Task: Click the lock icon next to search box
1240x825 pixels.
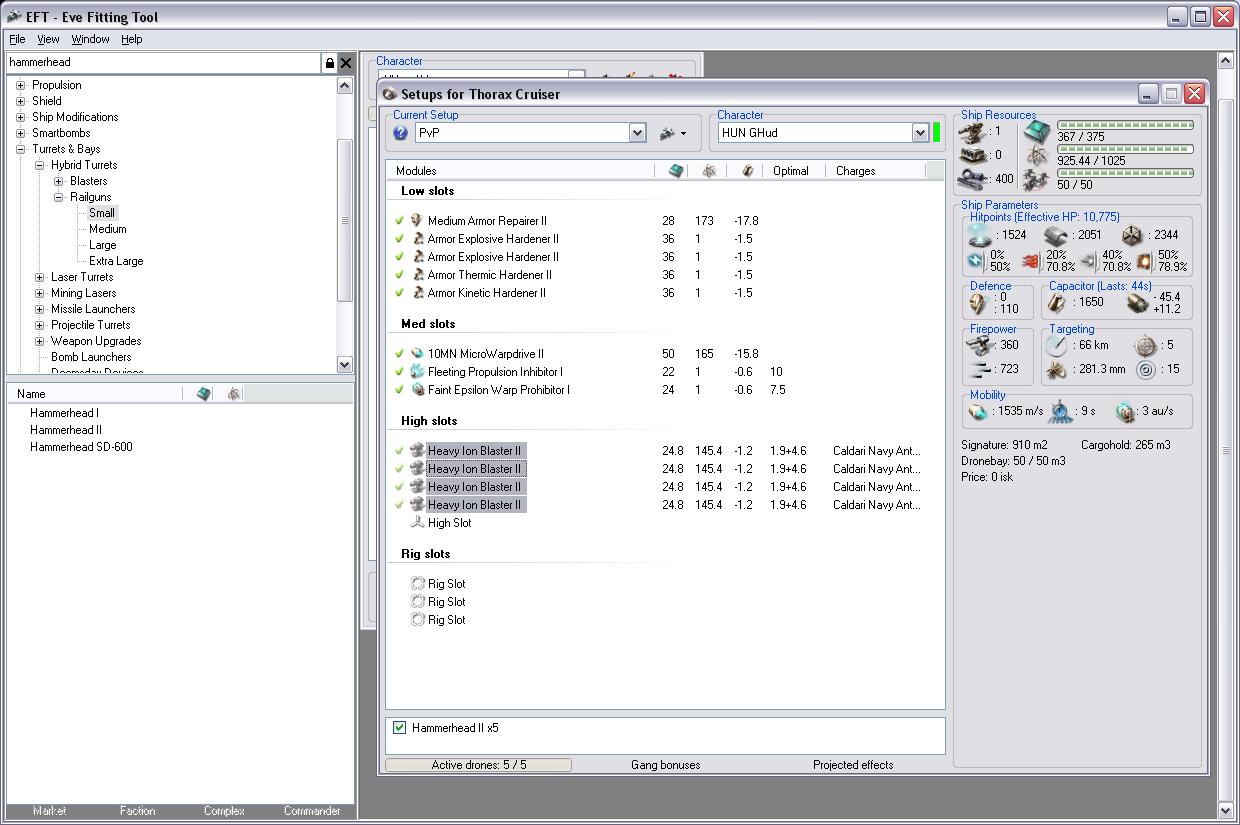Action: (x=329, y=63)
